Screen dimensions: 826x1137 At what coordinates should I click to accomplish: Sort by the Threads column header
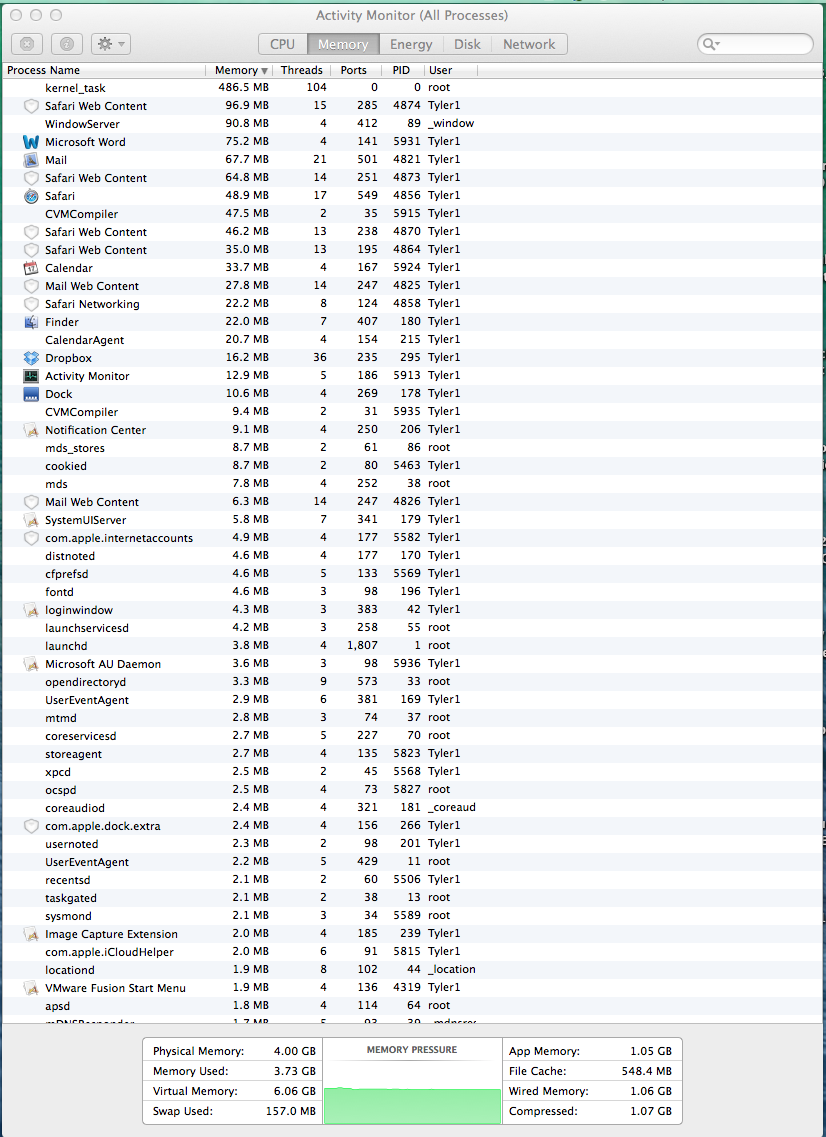(302, 70)
